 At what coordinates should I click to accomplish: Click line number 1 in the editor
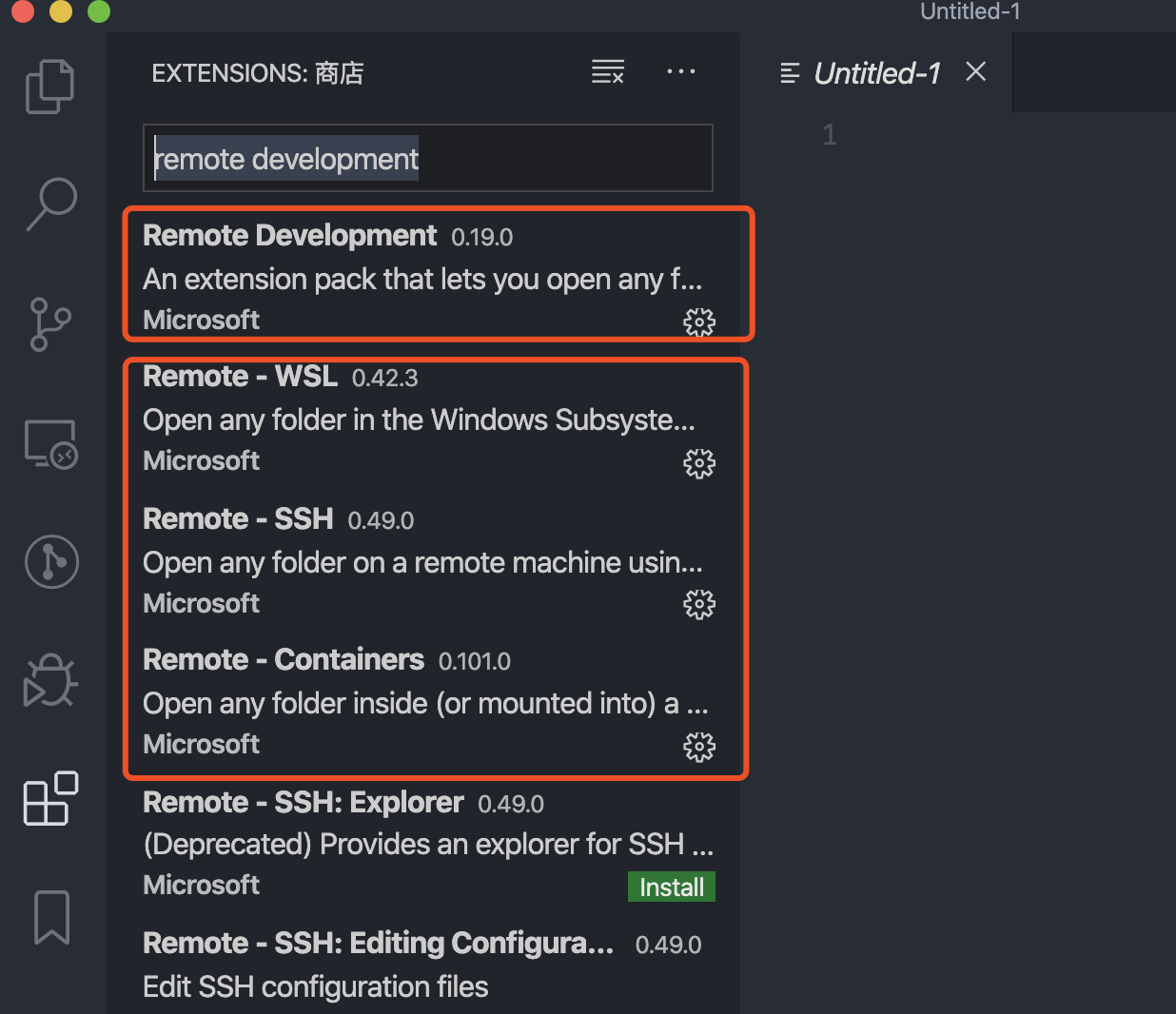(830, 135)
